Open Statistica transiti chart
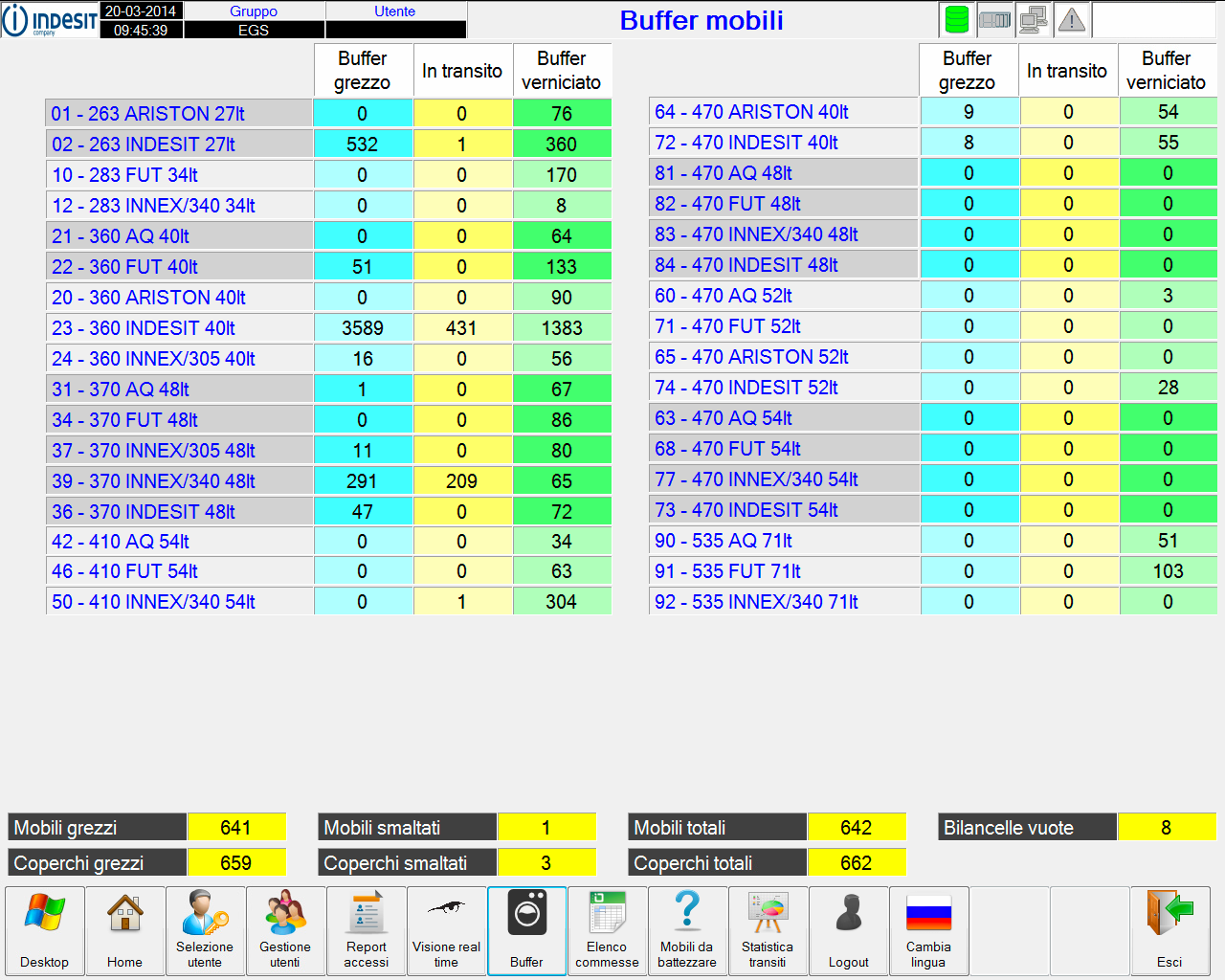 [768, 930]
